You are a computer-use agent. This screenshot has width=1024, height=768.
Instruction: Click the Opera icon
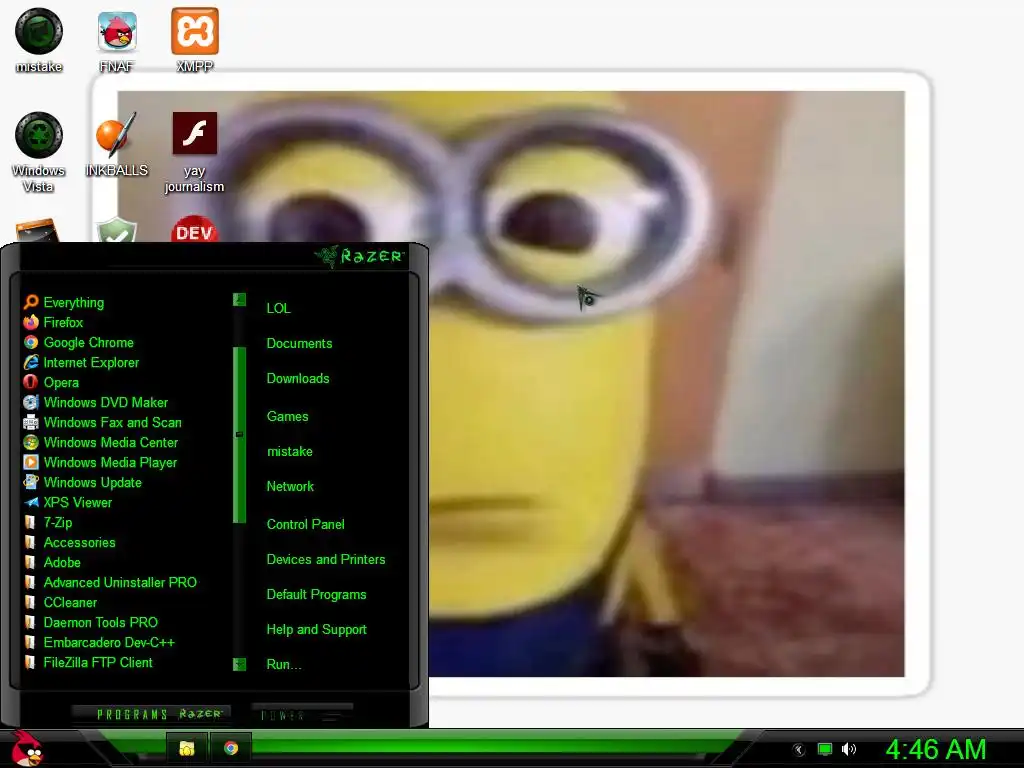(x=31, y=382)
